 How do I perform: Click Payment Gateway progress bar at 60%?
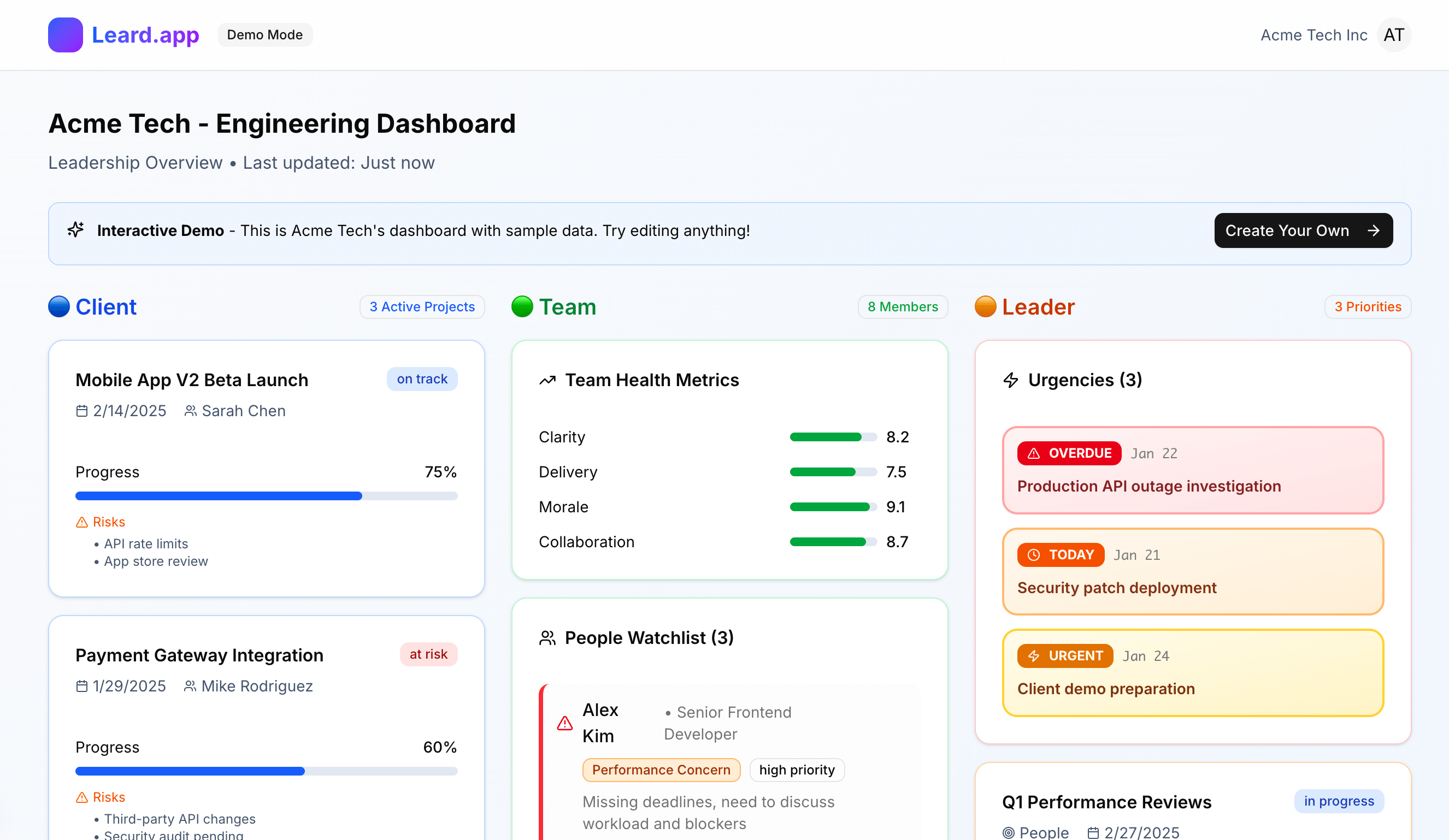click(x=266, y=771)
